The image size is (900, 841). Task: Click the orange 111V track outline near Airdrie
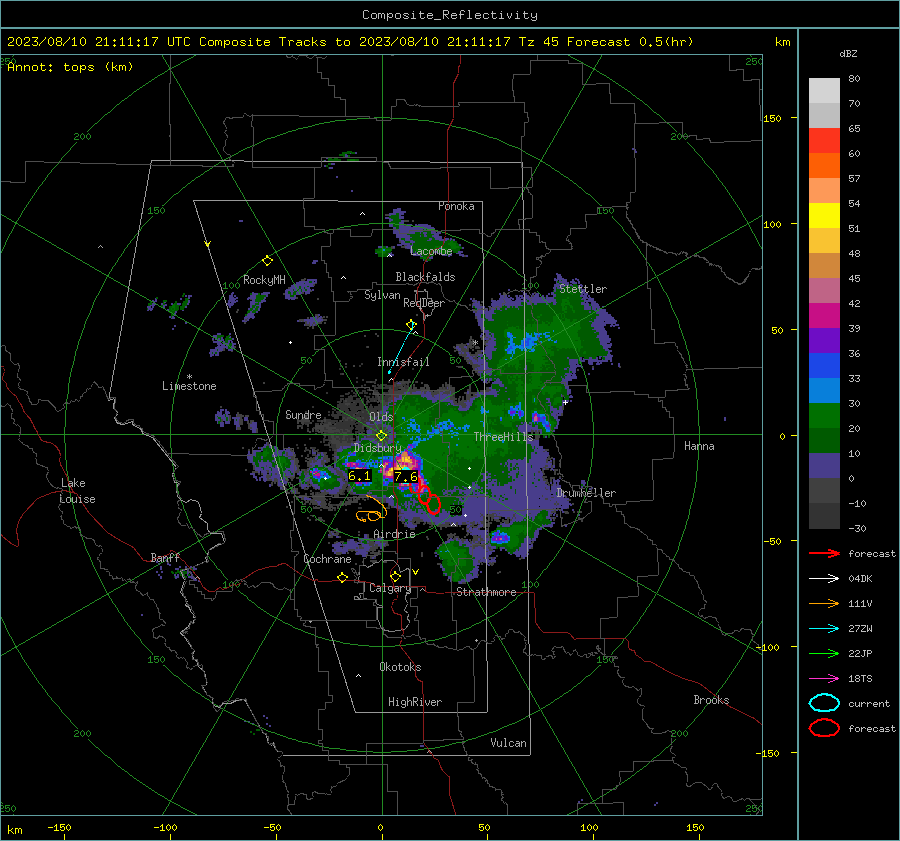click(371, 510)
